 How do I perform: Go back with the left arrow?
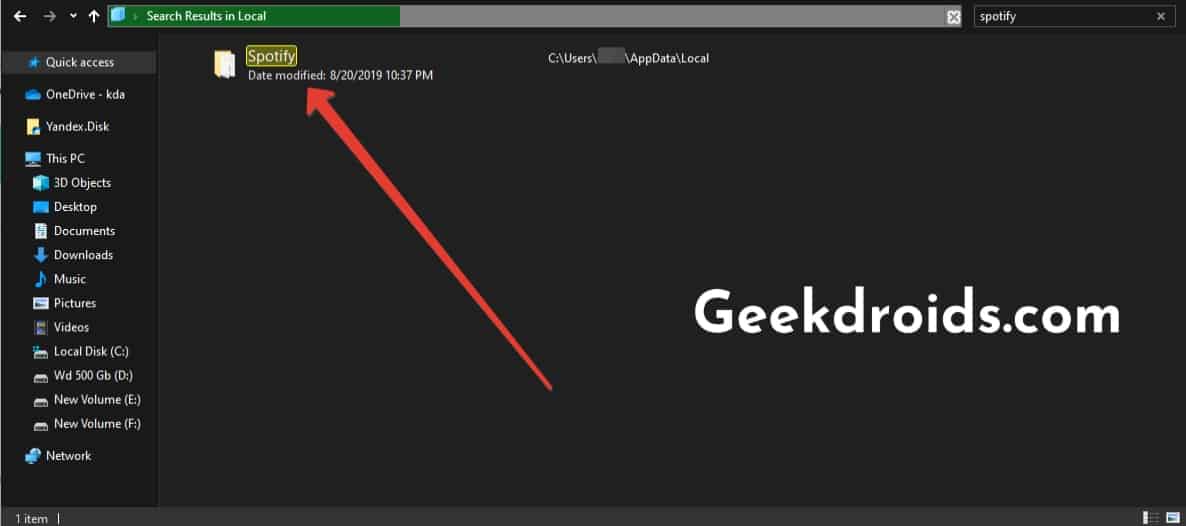coord(20,16)
